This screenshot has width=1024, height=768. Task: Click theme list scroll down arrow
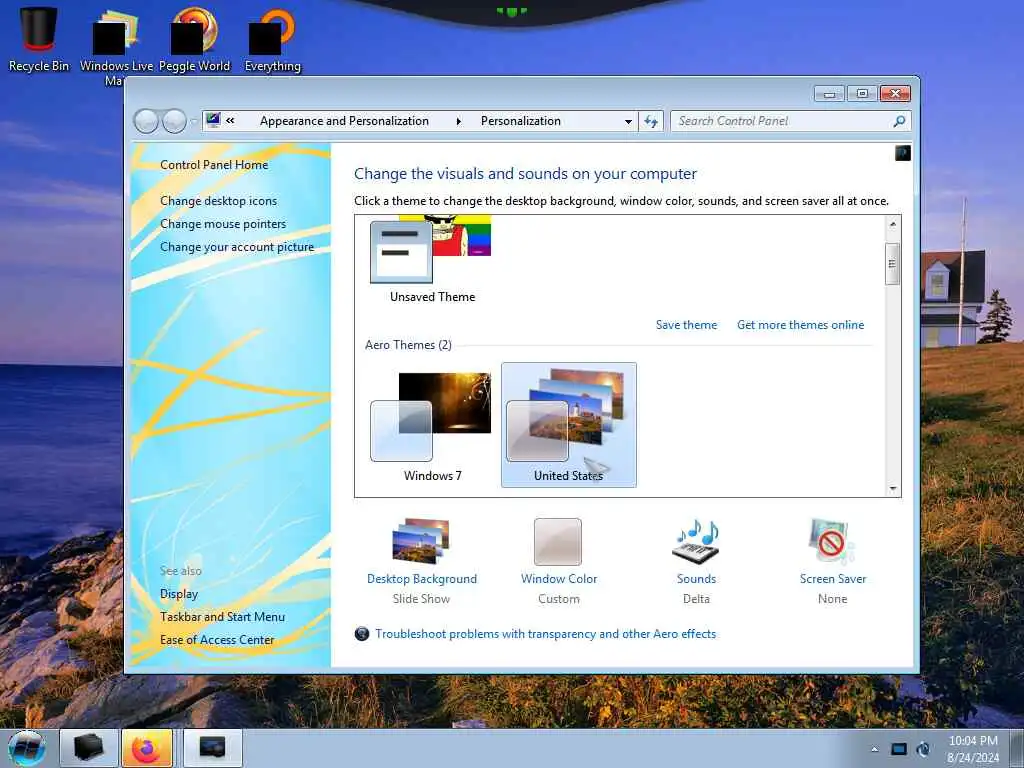[892, 488]
